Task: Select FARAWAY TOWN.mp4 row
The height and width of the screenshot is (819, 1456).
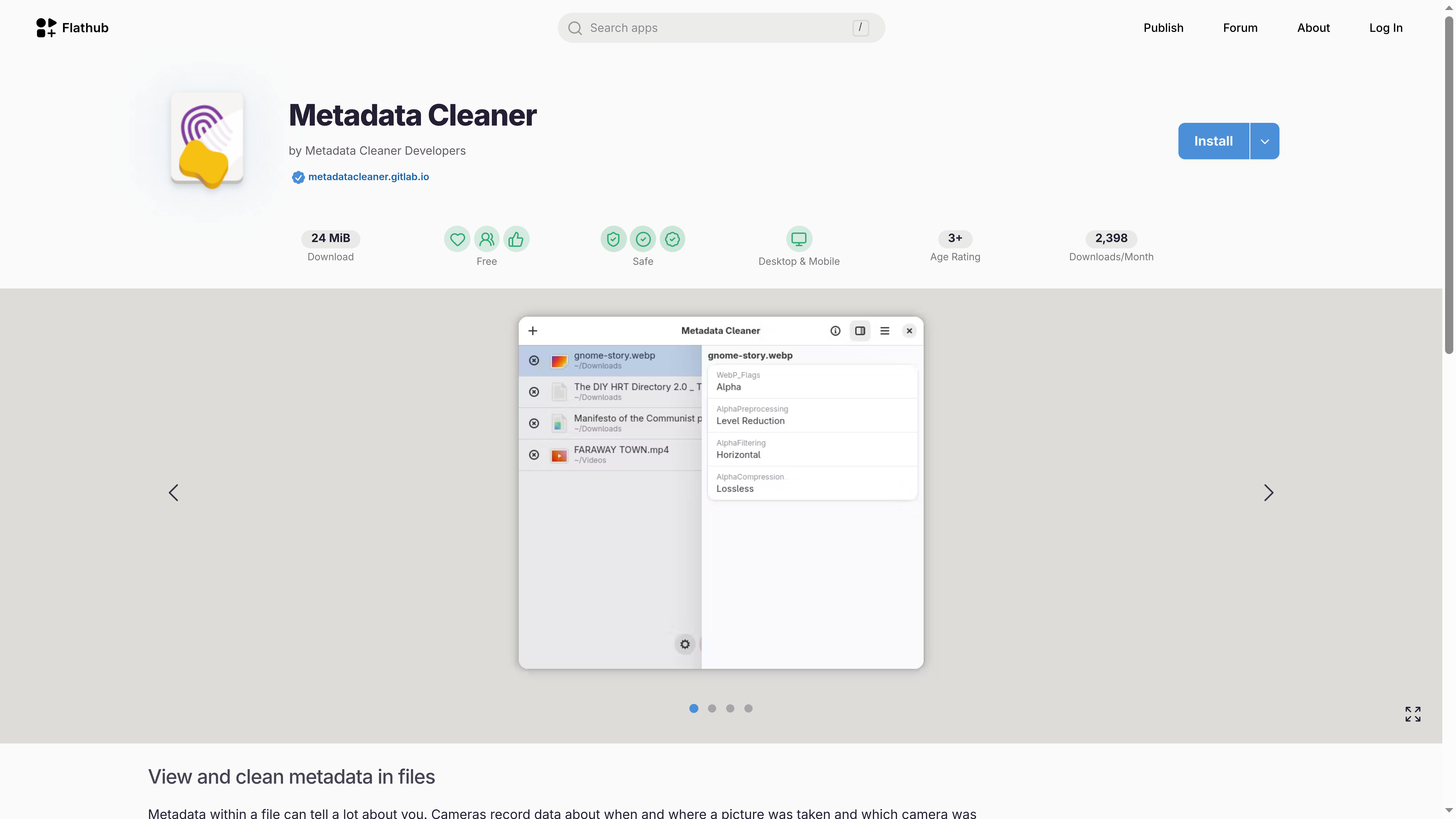Action: 610,455
